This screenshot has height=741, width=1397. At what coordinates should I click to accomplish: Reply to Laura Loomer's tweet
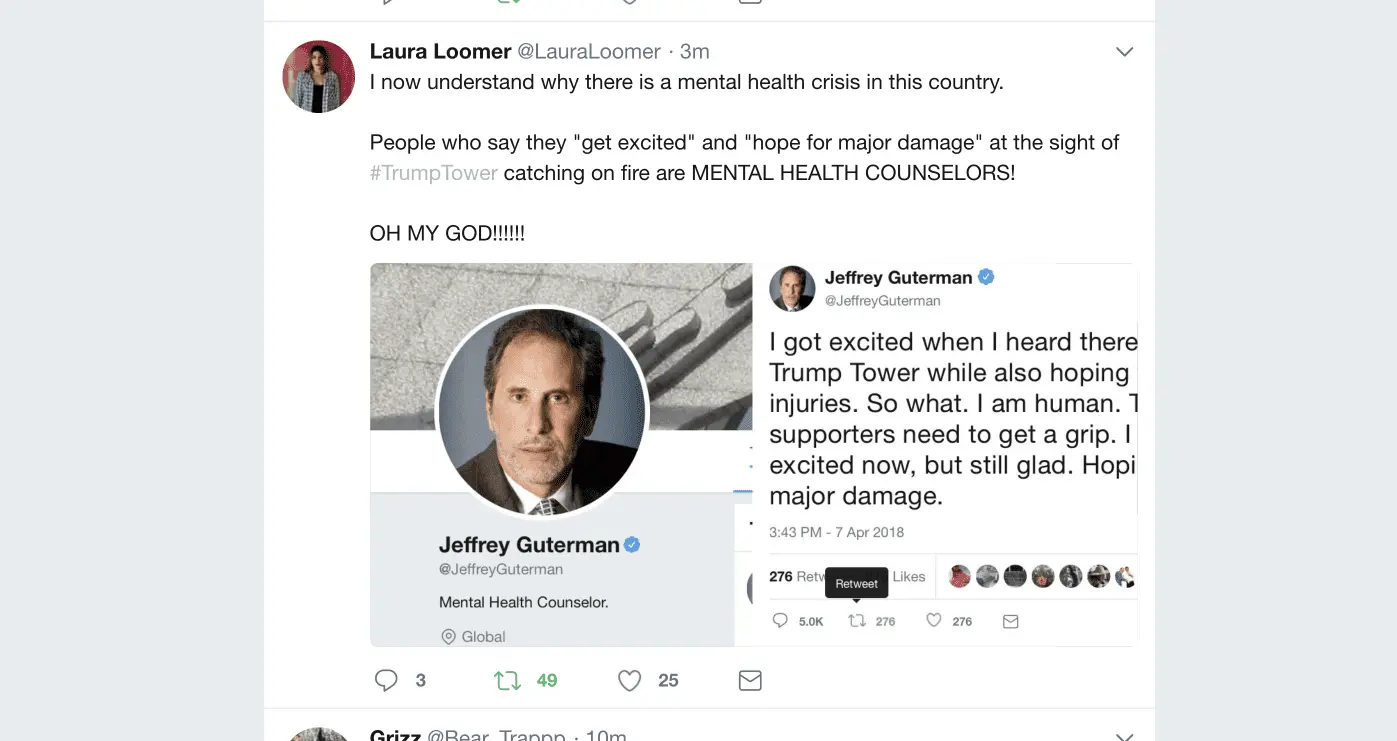(387, 681)
